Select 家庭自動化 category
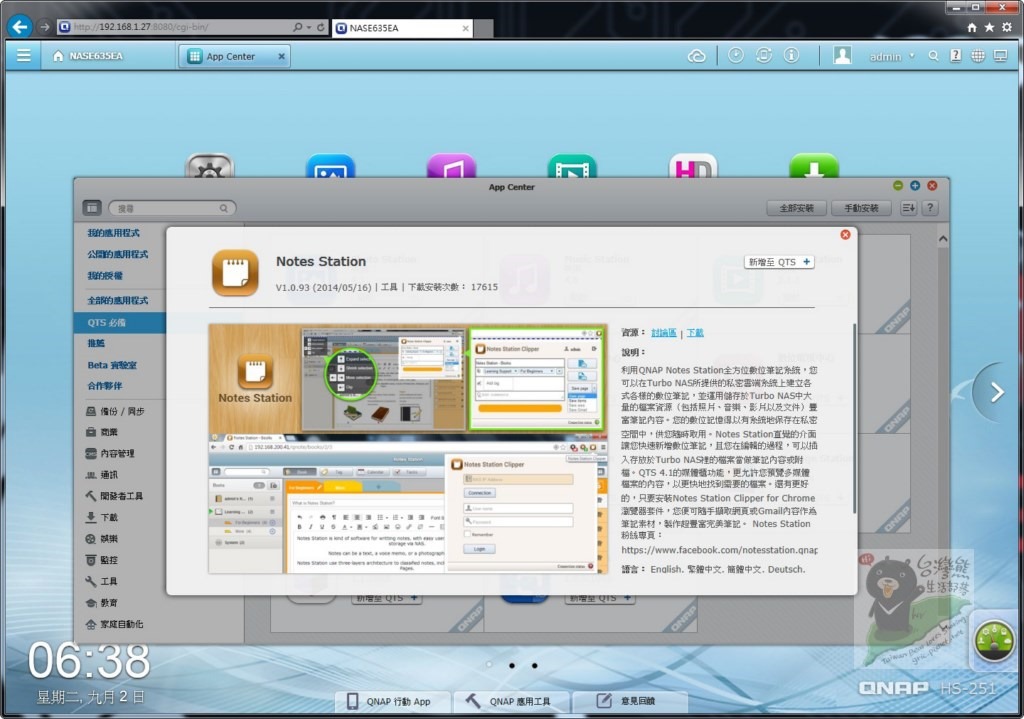Viewport: 1024px width, 719px height. click(x=114, y=624)
